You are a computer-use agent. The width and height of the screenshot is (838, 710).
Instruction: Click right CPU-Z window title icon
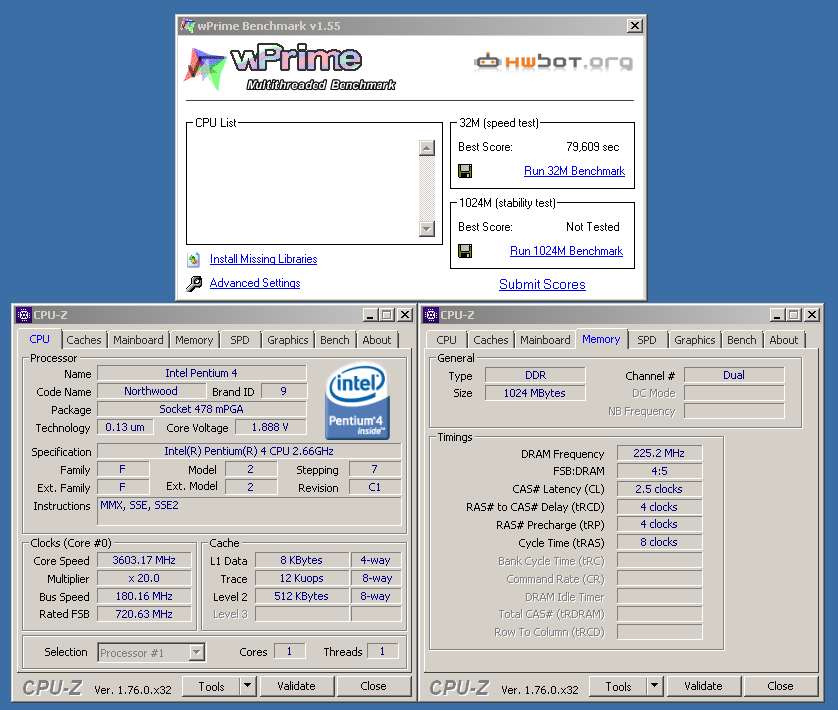[431, 315]
